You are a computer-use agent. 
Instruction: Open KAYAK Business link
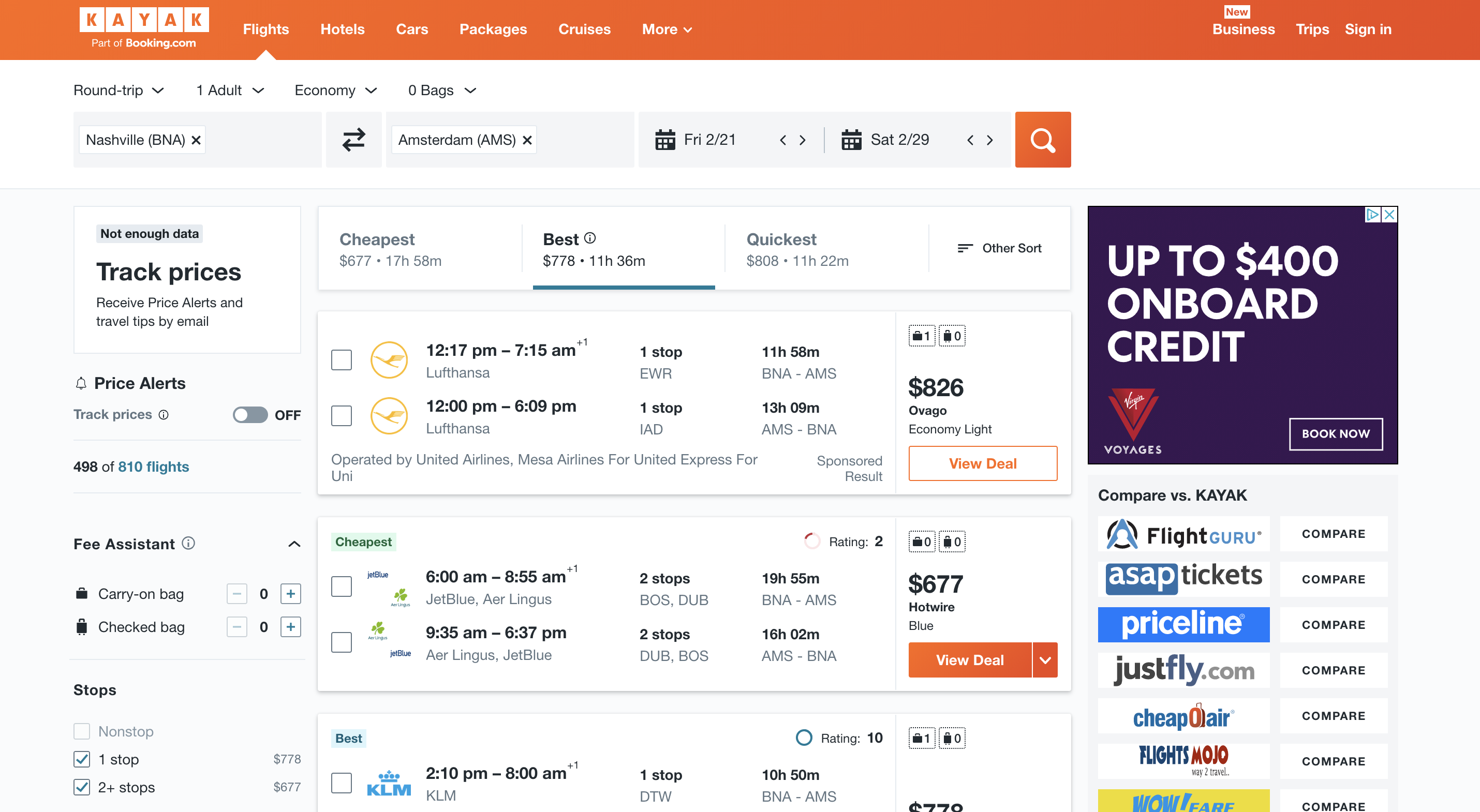[1244, 29]
